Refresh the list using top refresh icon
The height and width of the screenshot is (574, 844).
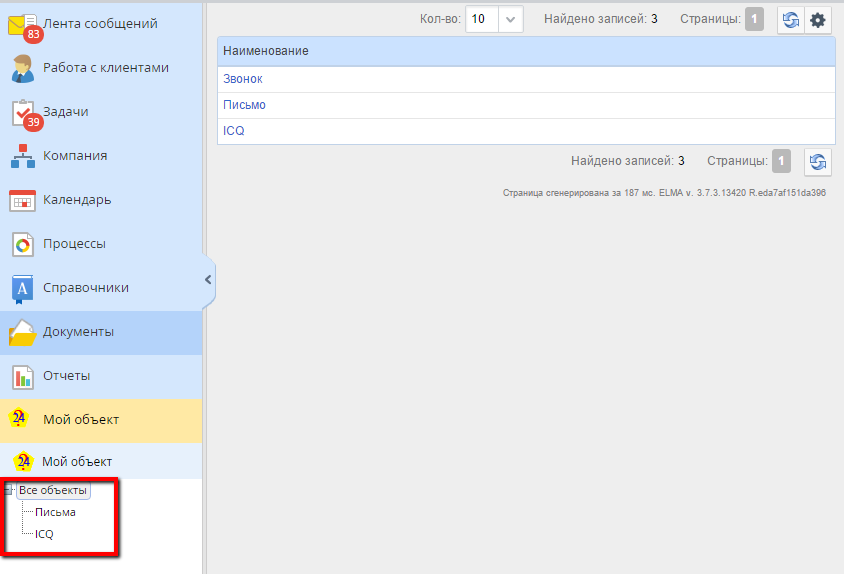(x=792, y=20)
